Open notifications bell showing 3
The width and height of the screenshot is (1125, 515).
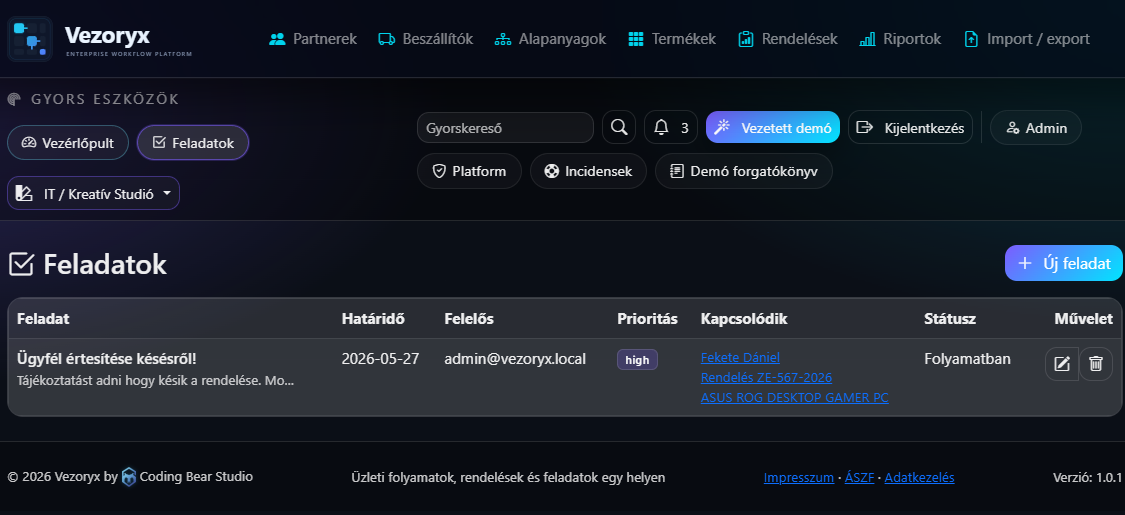671,128
